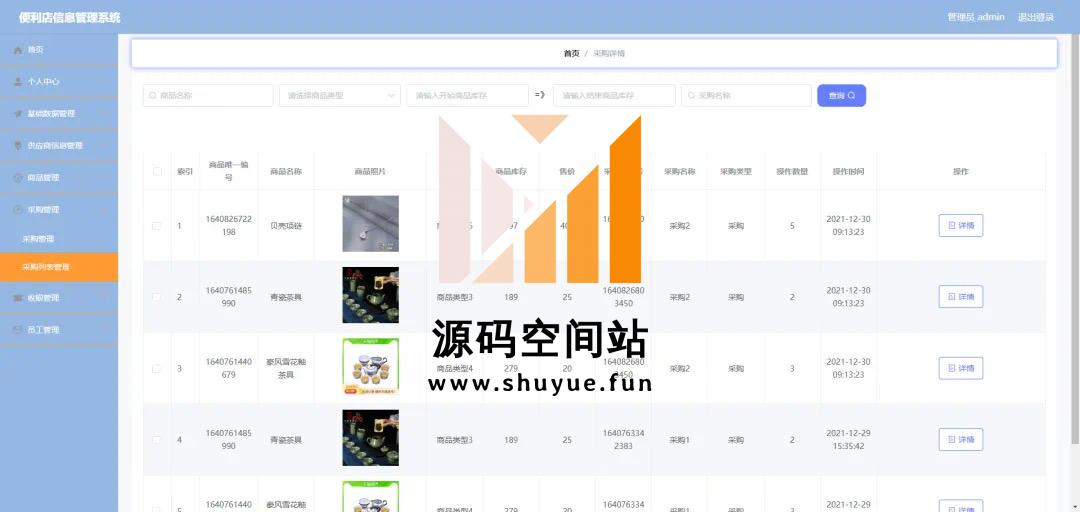Click the 商品唯一编号 column header
The image size is (1080, 512).
[229, 172]
